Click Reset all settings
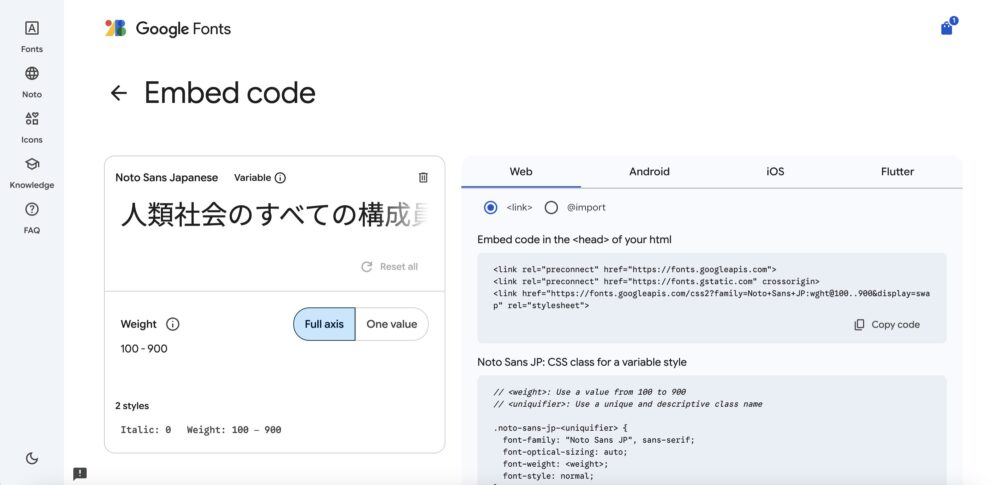Image resolution: width=1000 pixels, height=485 pixels. click(x=390, y=267)
